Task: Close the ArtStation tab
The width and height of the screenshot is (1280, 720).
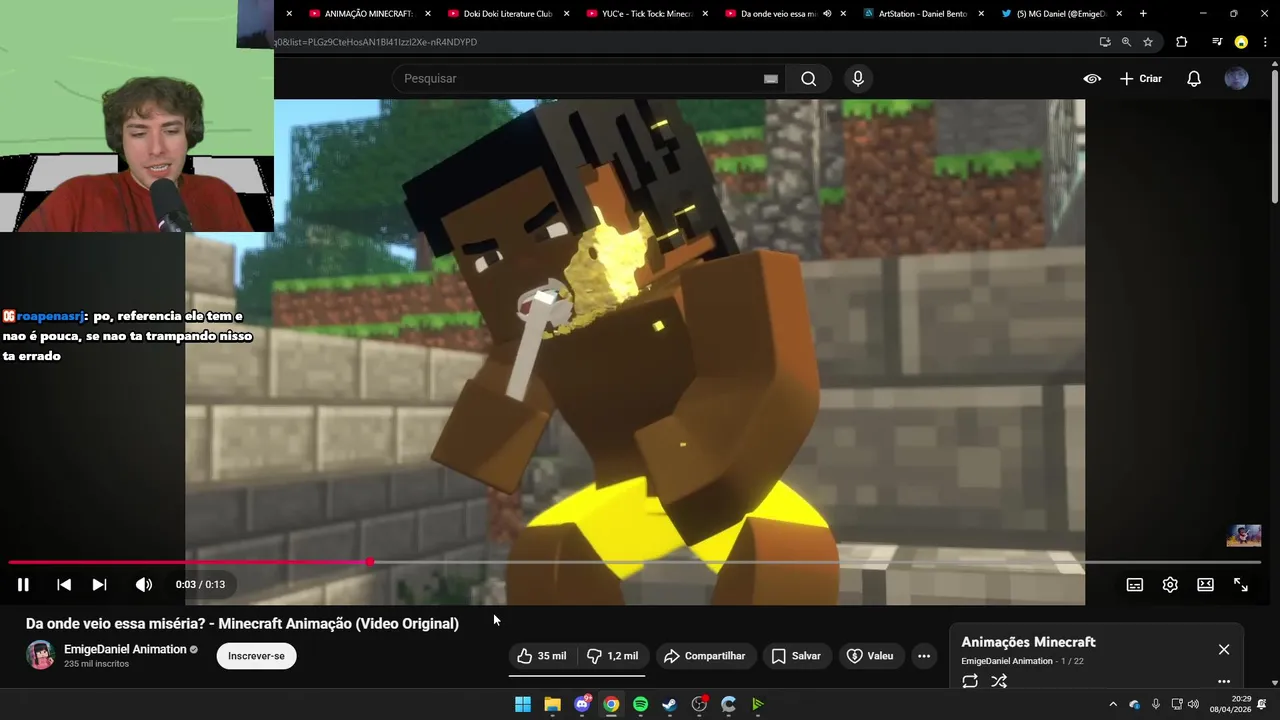Action: (981, 14)
